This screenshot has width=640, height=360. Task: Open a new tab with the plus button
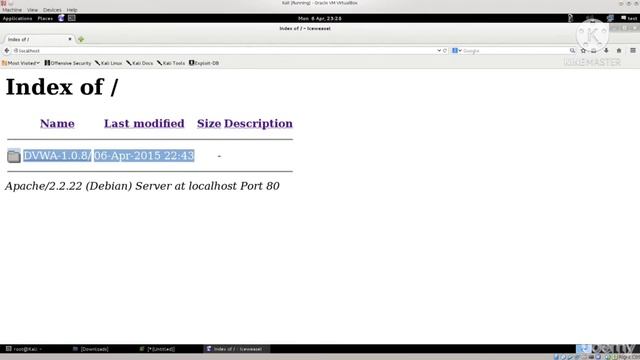tap(81, 39)
